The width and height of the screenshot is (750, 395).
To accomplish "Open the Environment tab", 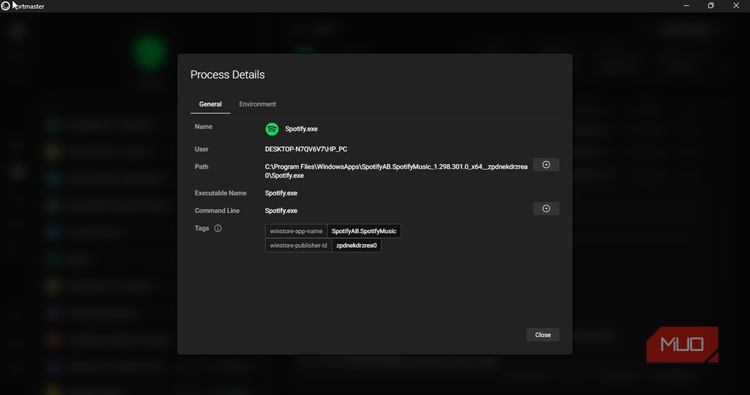I will 257,104.
